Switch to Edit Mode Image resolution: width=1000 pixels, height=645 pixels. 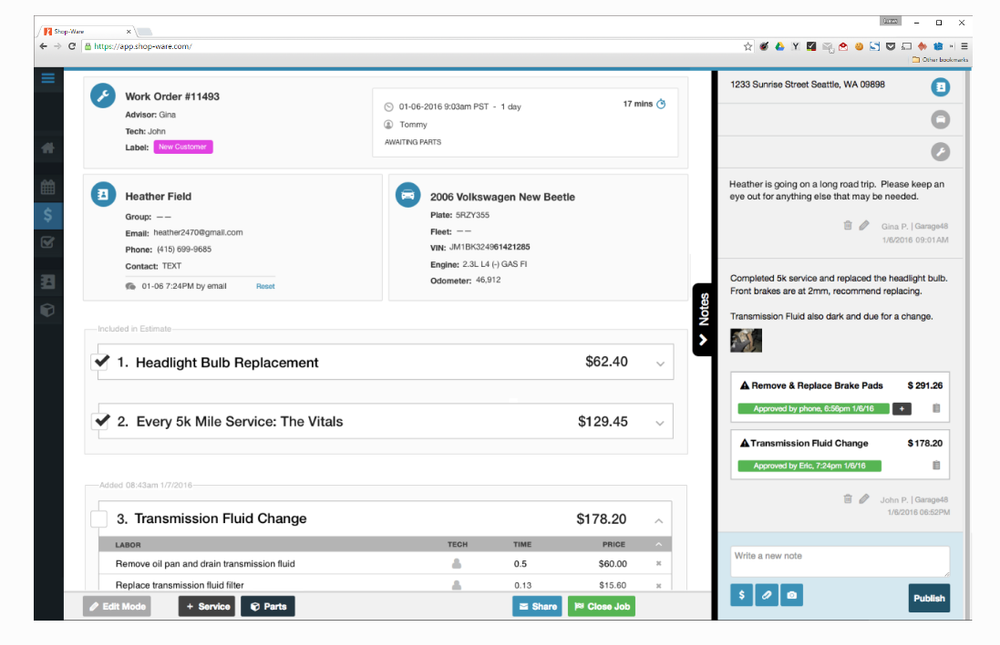pos(117,606)
